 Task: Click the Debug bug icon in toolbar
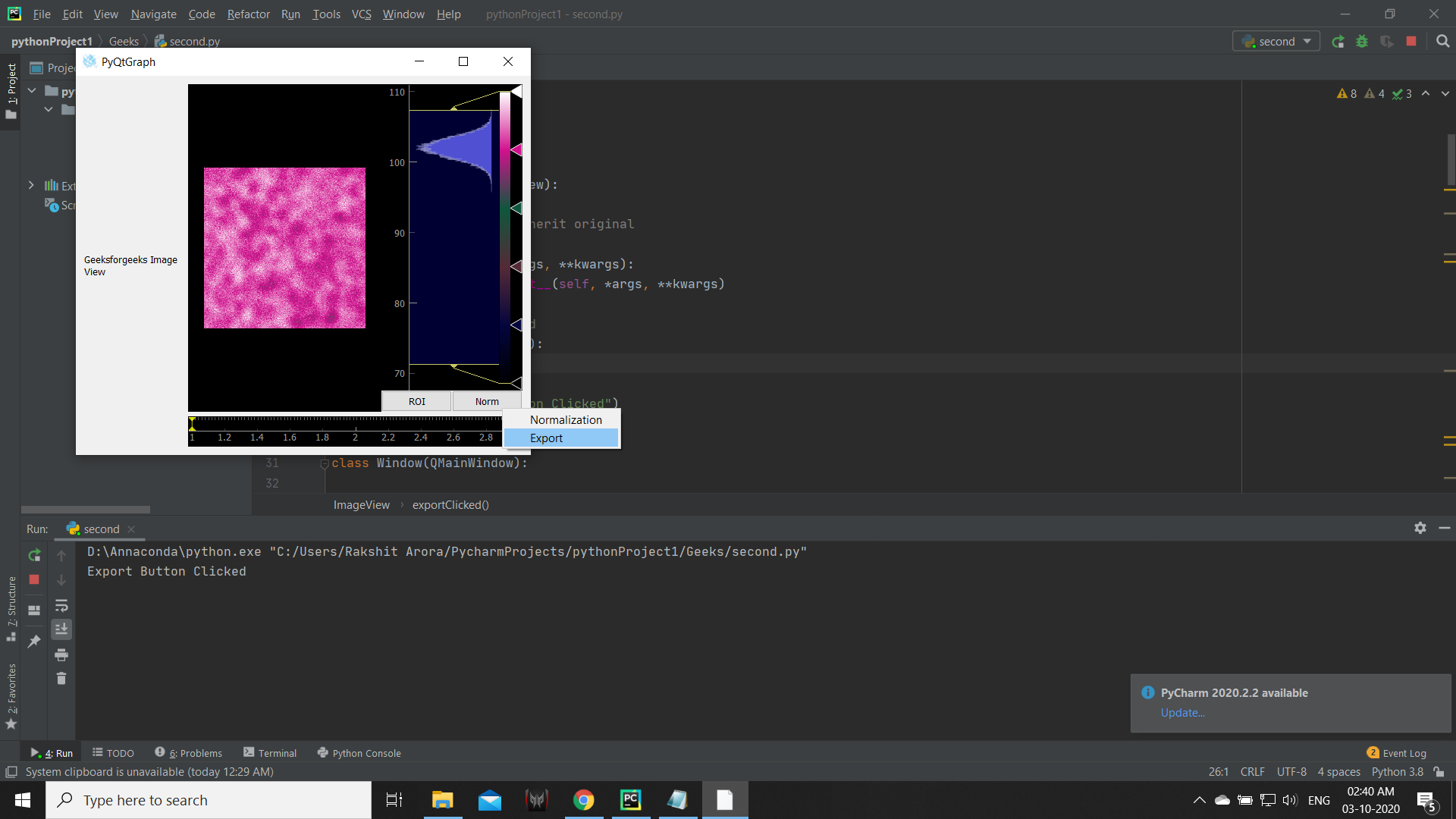pyautogui.click(x=1362, y=42)
